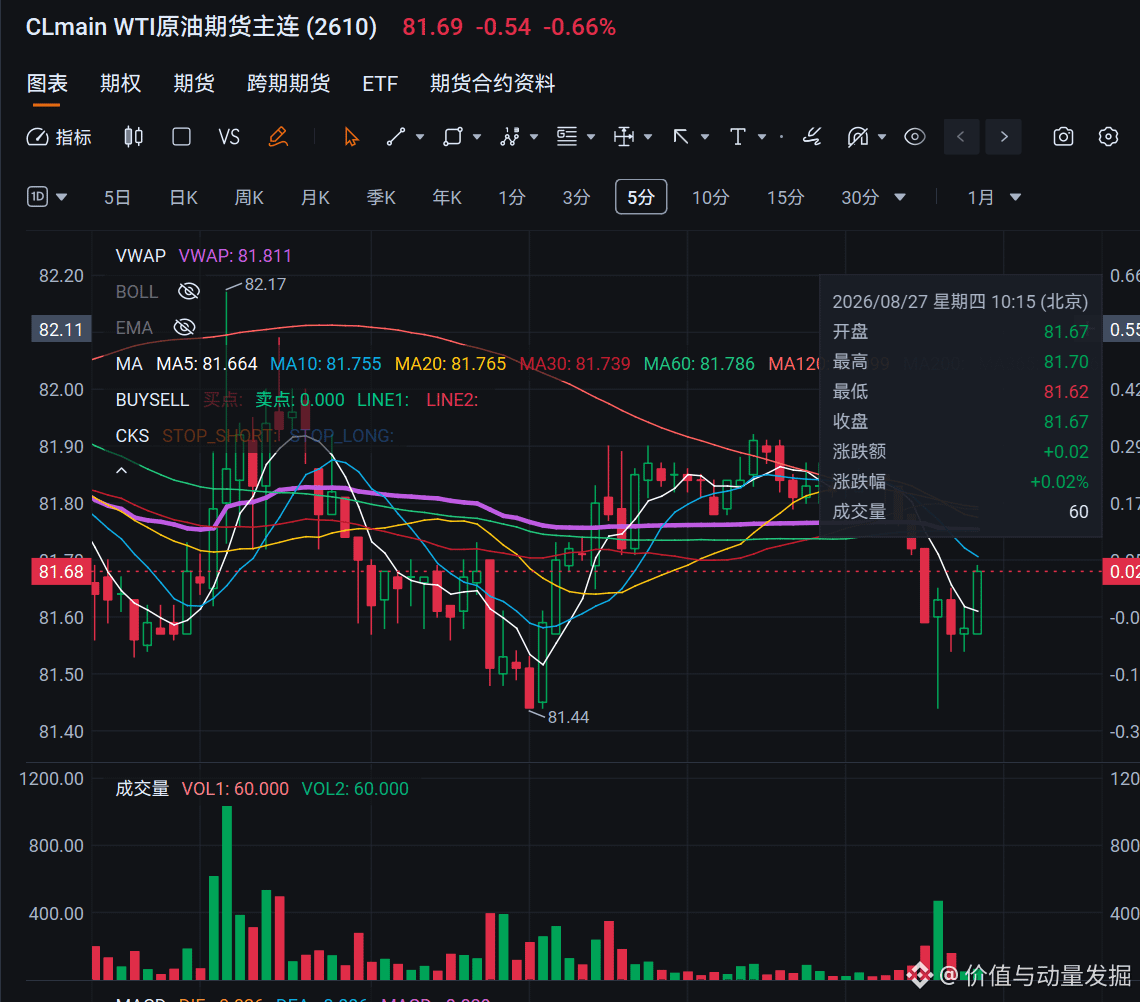Select the 日K timeframe
This screenshot has width=1140, height=1002.
183,197
